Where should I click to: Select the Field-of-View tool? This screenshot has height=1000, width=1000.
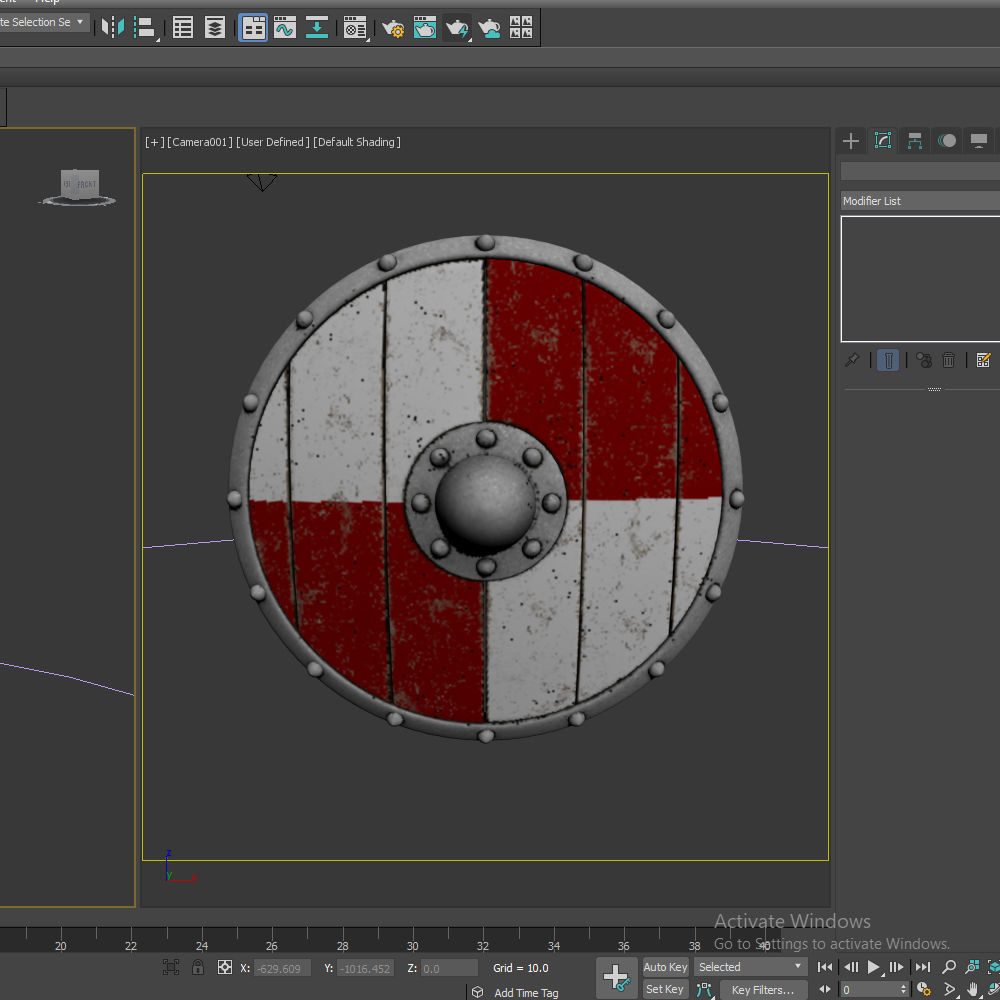(949, 990)
